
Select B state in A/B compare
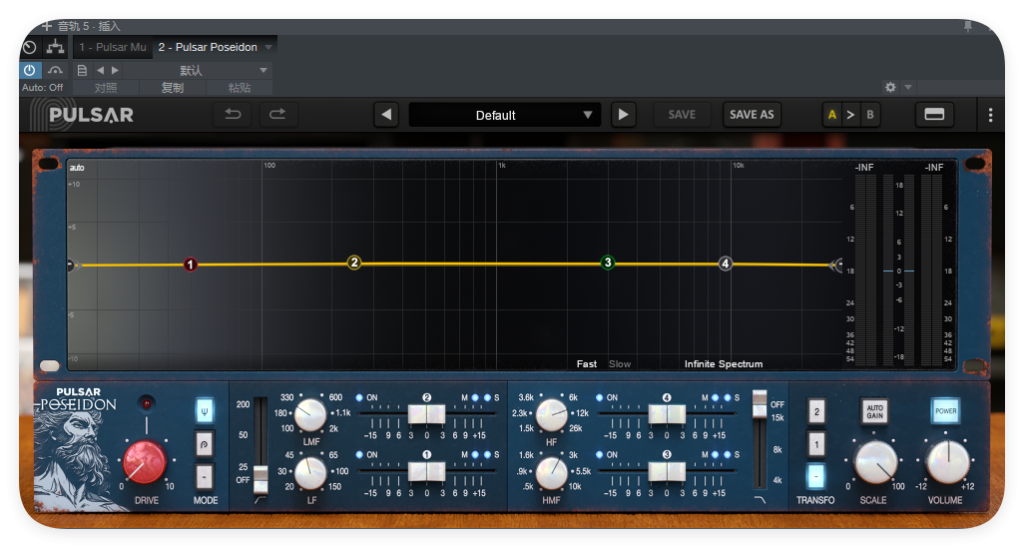870,115
